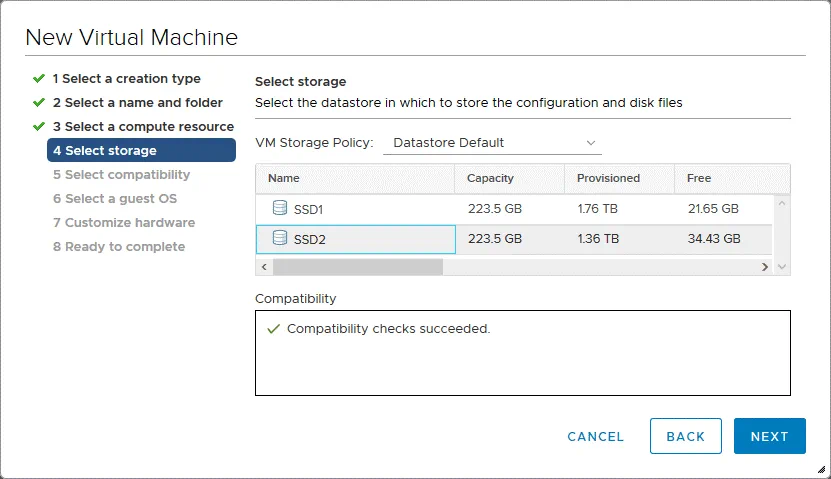
Task: Return to step 3 Select a compute resource
Action: [x=143, y=126]
